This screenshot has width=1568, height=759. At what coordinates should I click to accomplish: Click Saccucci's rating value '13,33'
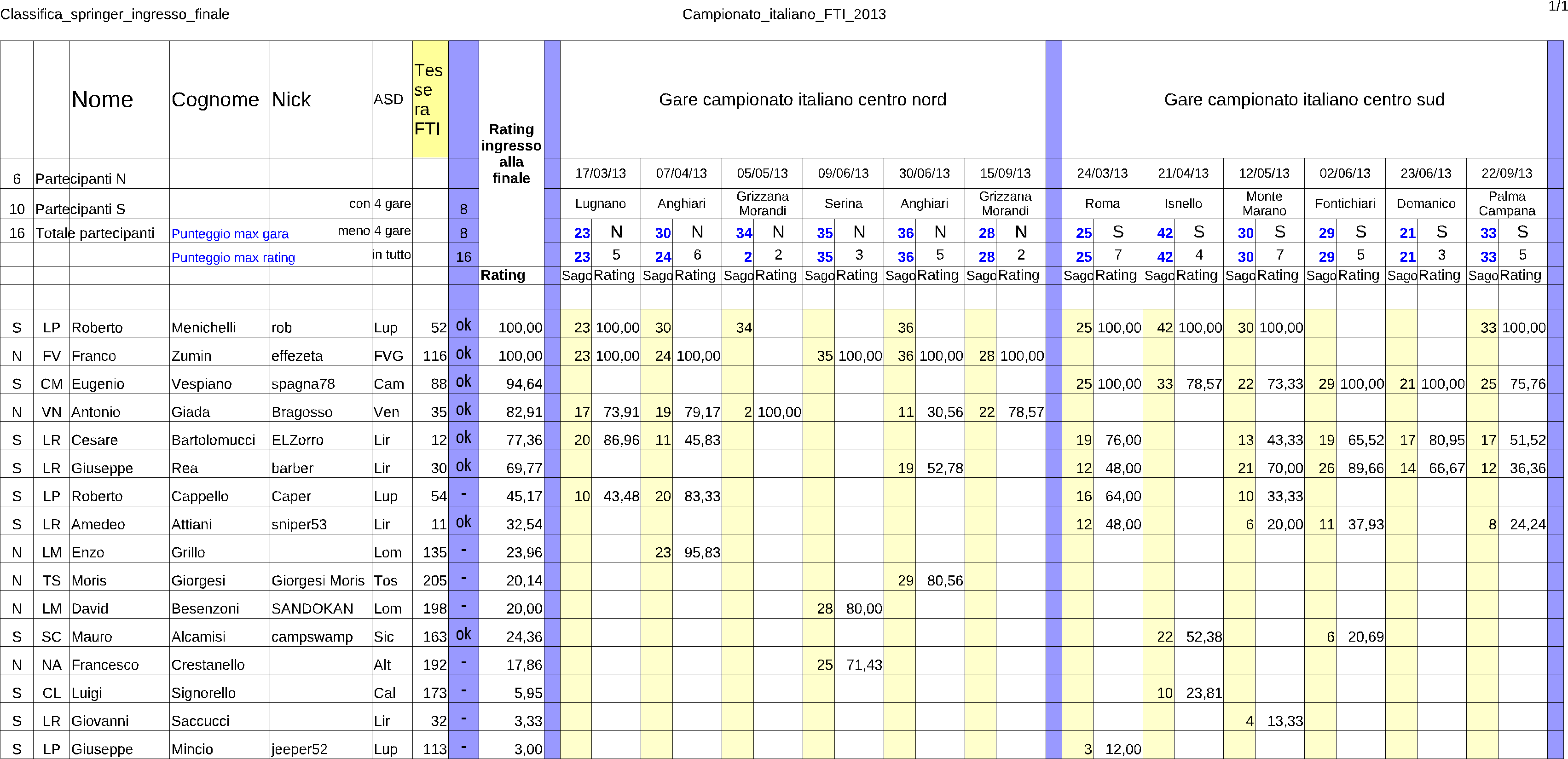(x=1284, y=721)
